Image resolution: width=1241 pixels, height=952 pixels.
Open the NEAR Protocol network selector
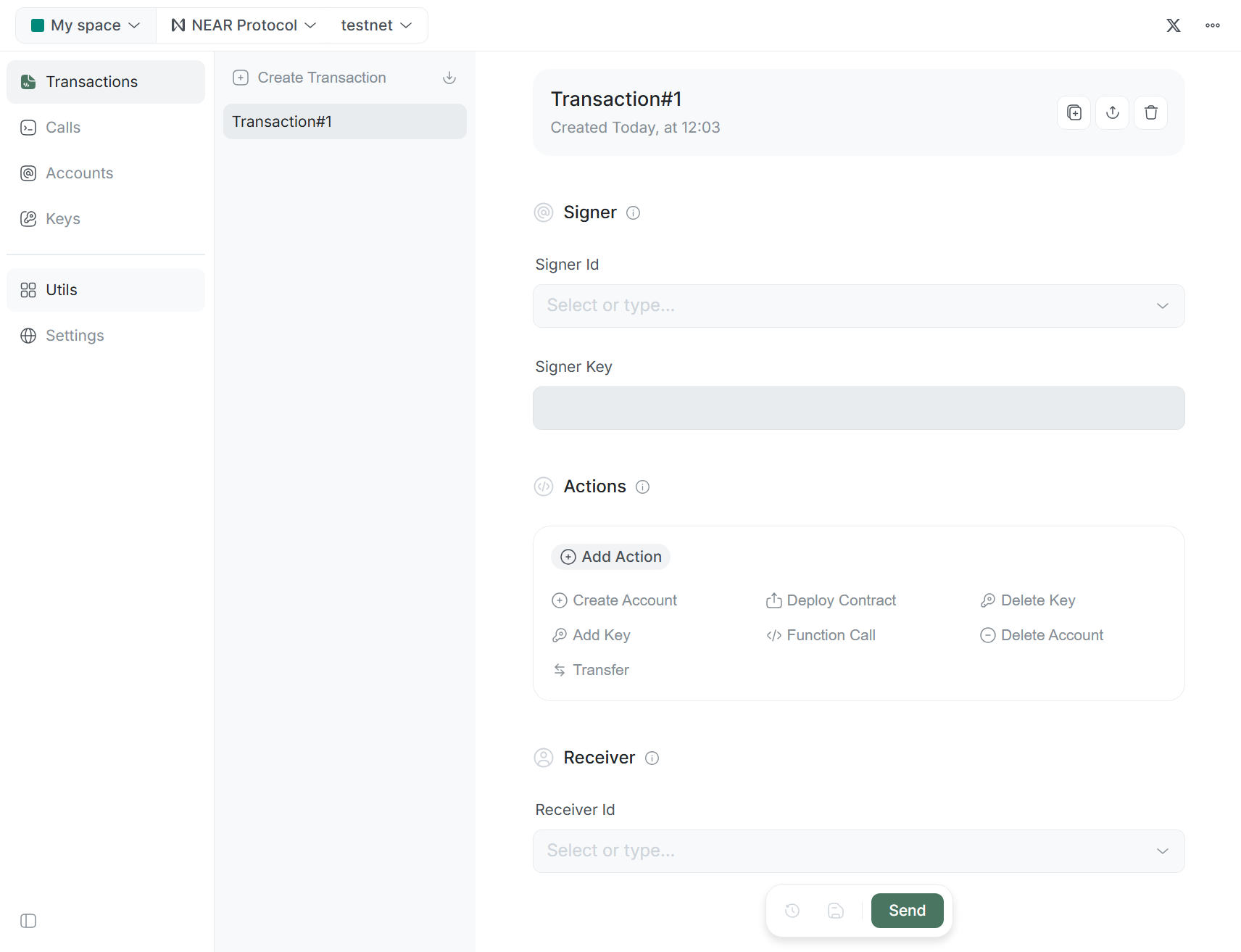tap(244, 25)
